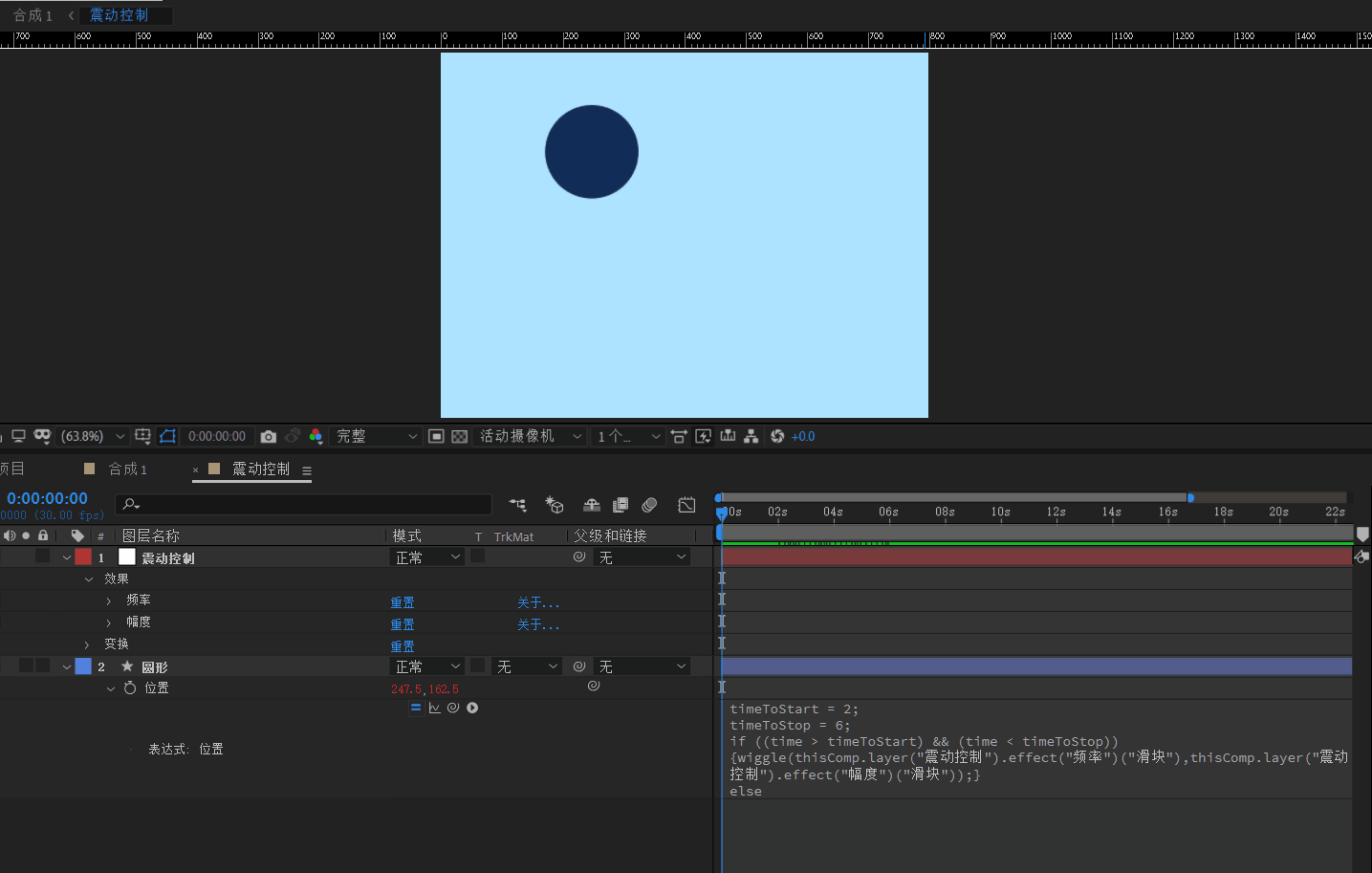This screenshot has height=873, width=1372.
Task: Toggle the shy layers hide icon
Action: point(592,505)
